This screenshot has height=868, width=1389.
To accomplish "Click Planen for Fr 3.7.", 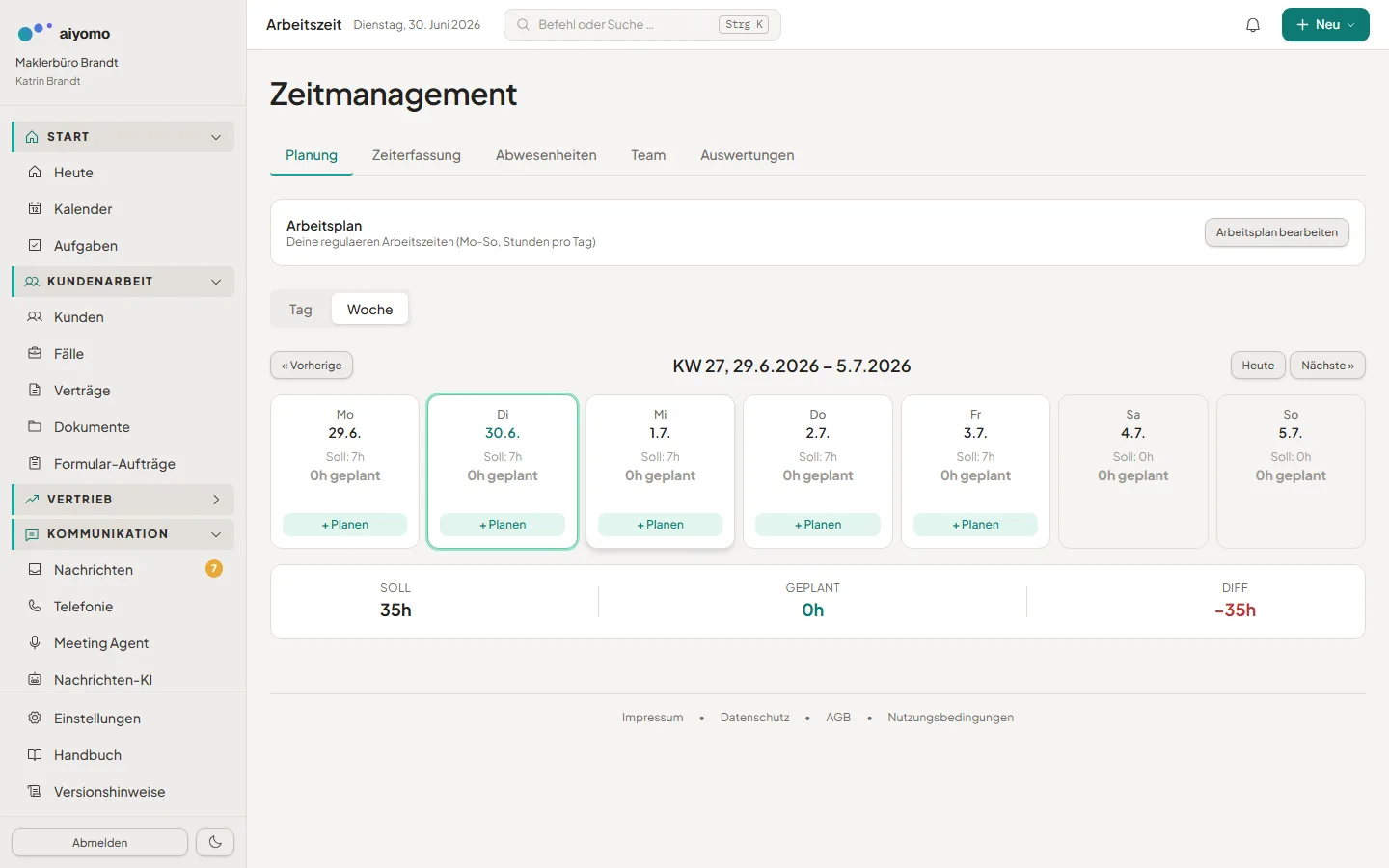I will point(975,525).
